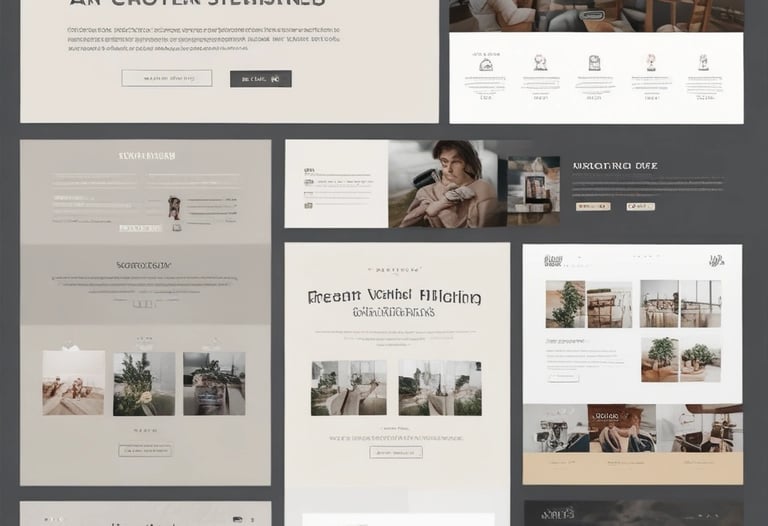Click the logo in the dark card that is cut off below
Screen dimensions: 768x526
(557, 514)
